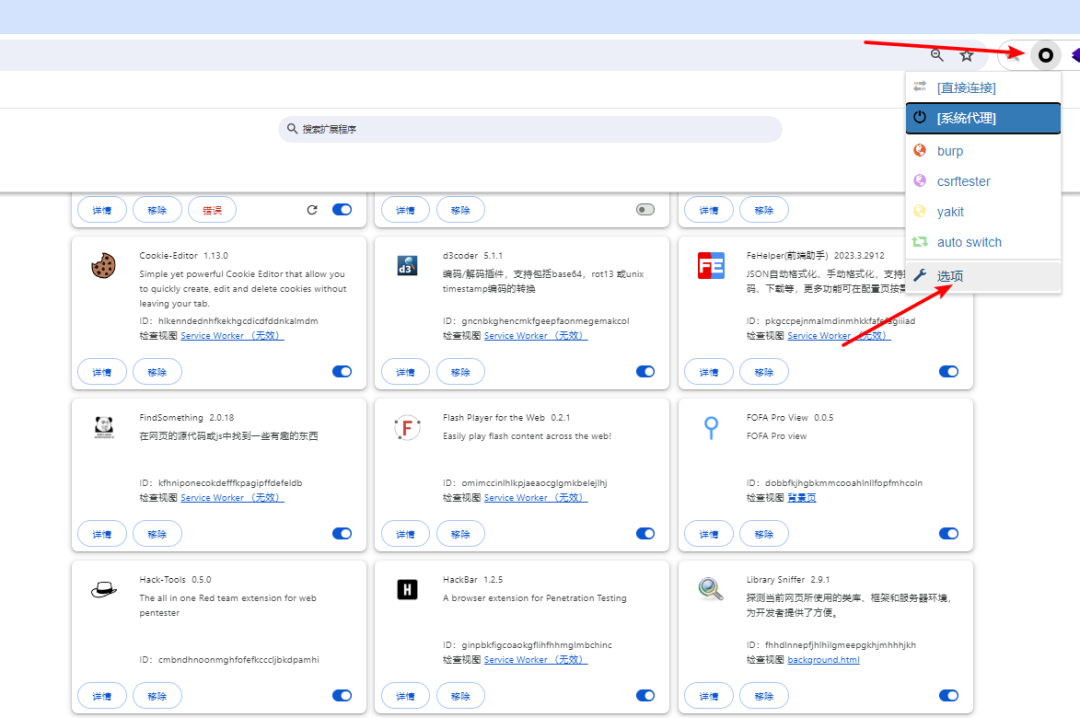Image resolution: width=1080 pixels, height=718 pixels.
Task: Disable the Cookie-Editor extension toggle
Action: click(x=342, y=371)
